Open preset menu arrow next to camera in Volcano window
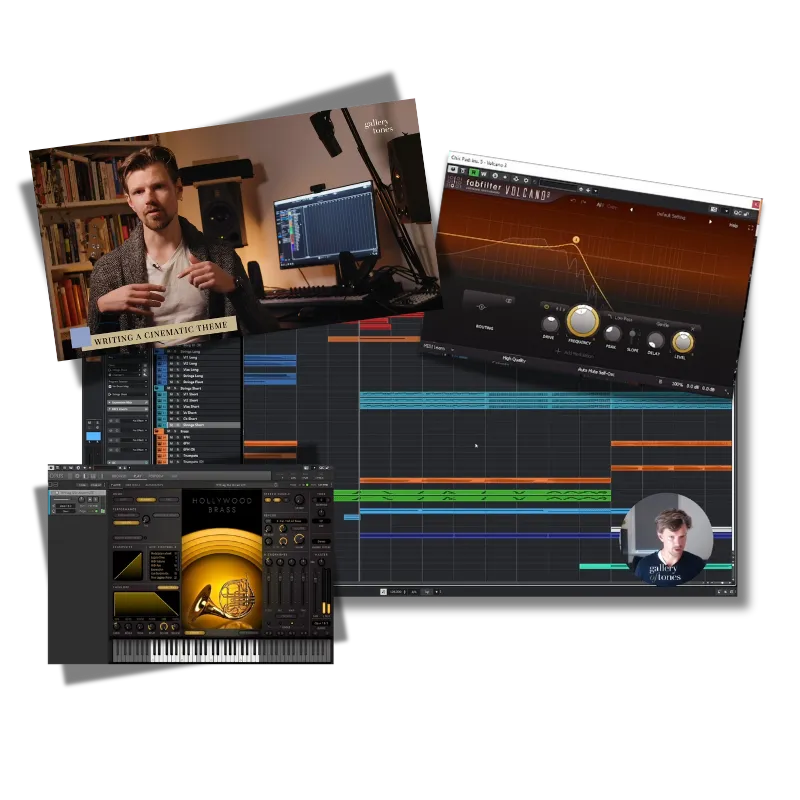This screenshot has height=800, width=800. click(726, 211)
